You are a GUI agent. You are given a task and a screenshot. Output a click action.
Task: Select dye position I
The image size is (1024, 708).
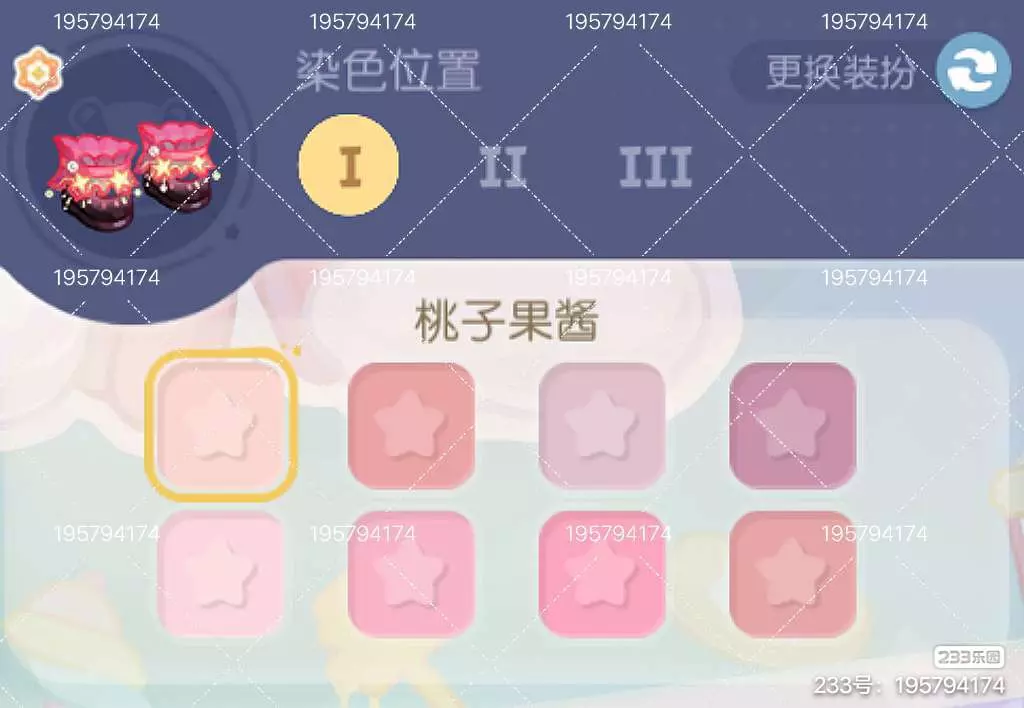point(349,165)
